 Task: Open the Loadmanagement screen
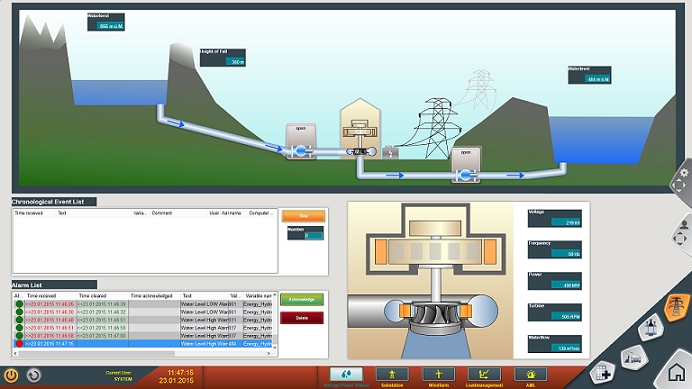[x=484, y=374]
